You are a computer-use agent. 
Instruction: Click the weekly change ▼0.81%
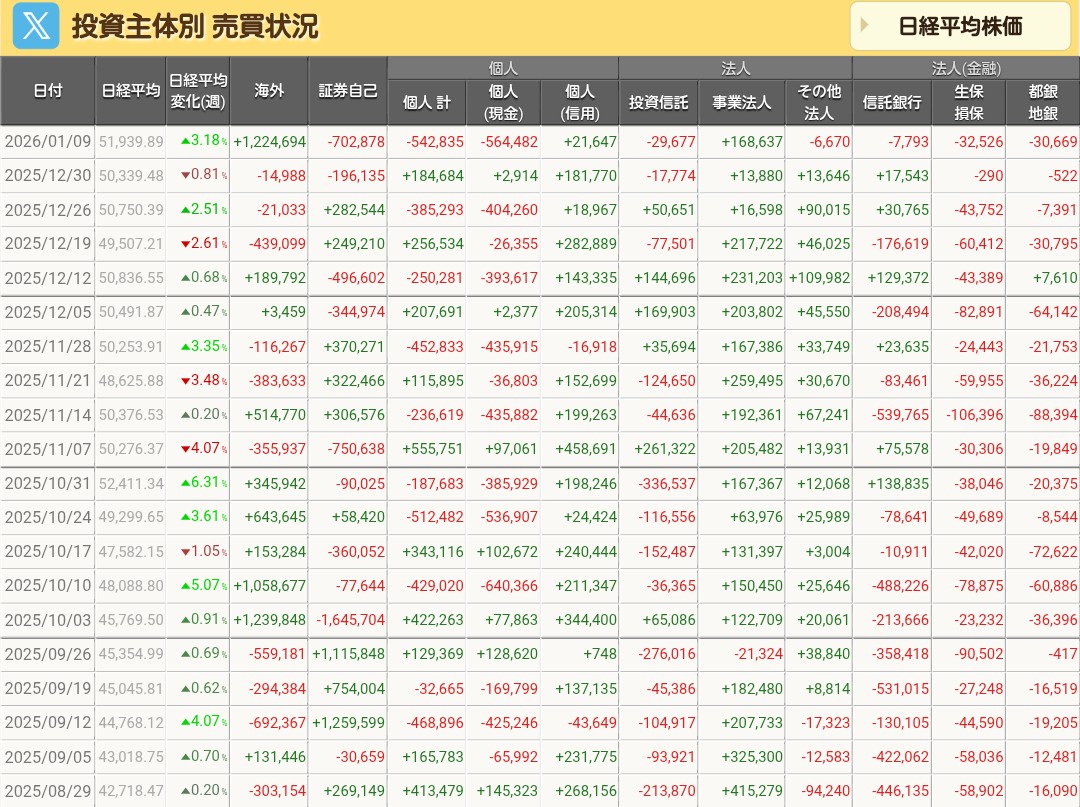[x=204, y=174]
